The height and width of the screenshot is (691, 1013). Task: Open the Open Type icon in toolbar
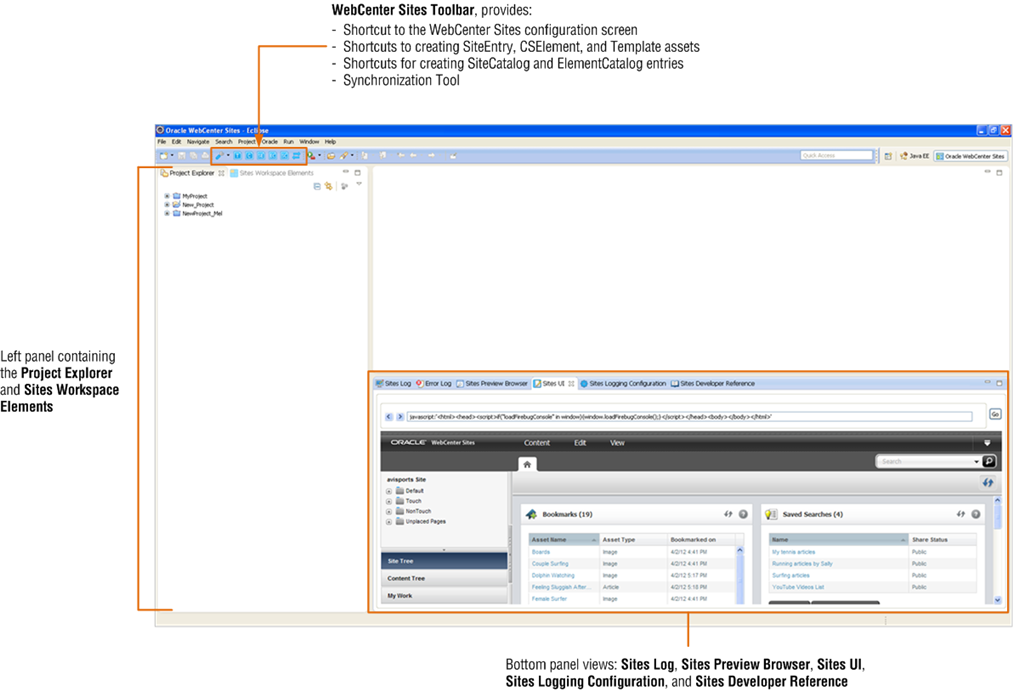pyautogui.click(x=331, y=156)
